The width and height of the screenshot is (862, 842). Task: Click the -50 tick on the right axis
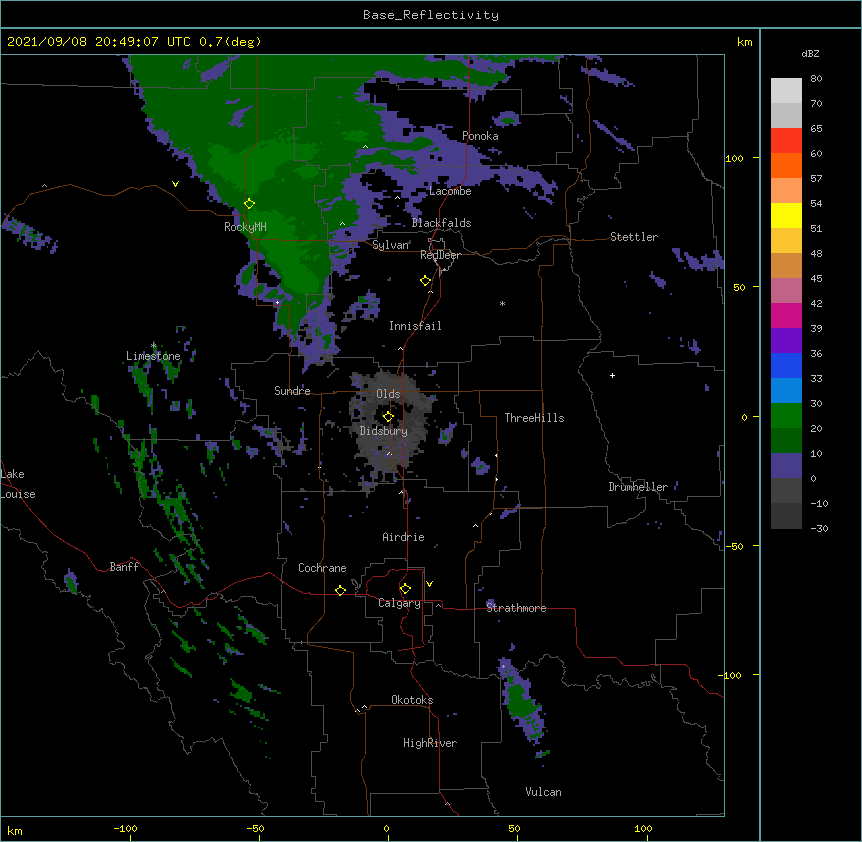pos(734,546)
